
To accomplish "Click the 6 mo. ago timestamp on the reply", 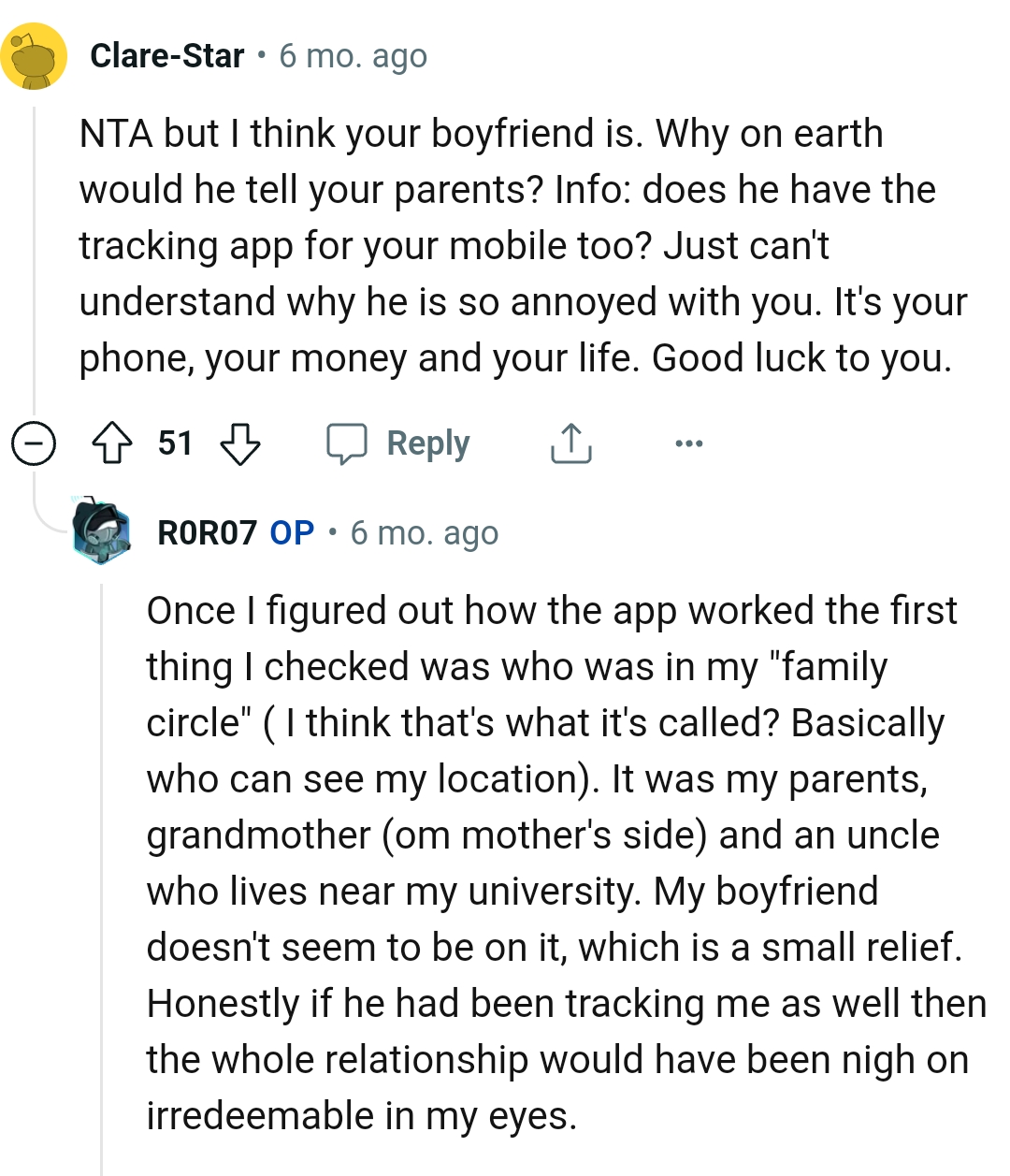I will point(426,532).
